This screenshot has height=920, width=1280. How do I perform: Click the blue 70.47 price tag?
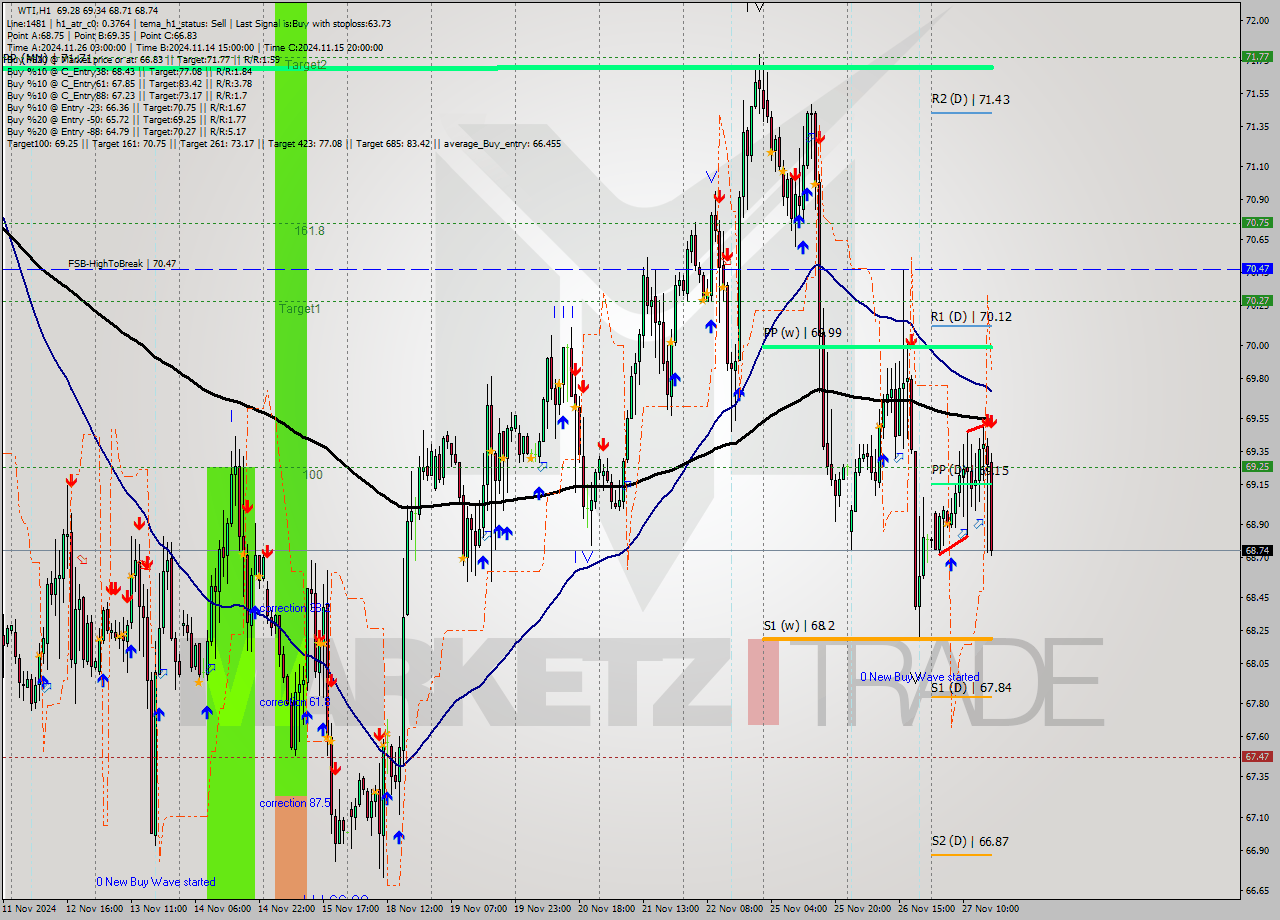pyautogui.click(x=1257, y=269)
